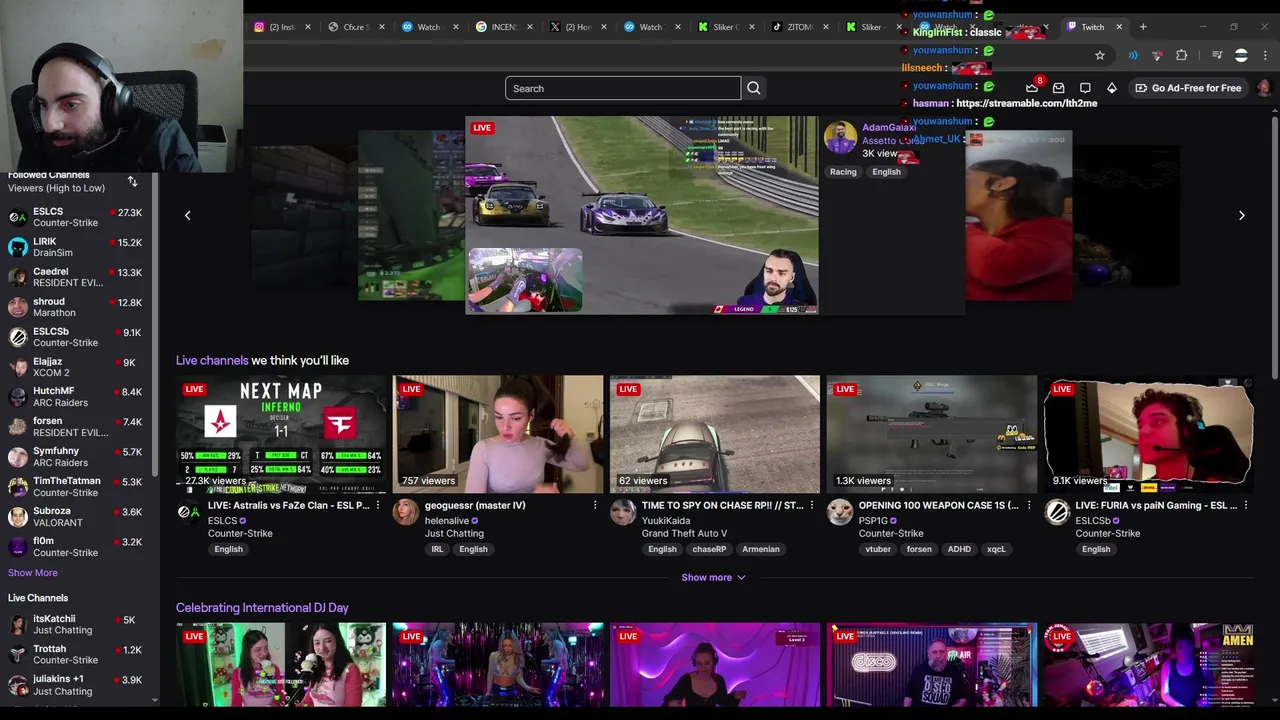The height and width of the screenshot is (720, 1280).
Task: Bookmark this page with the star icon
Action: [1100, 55]
